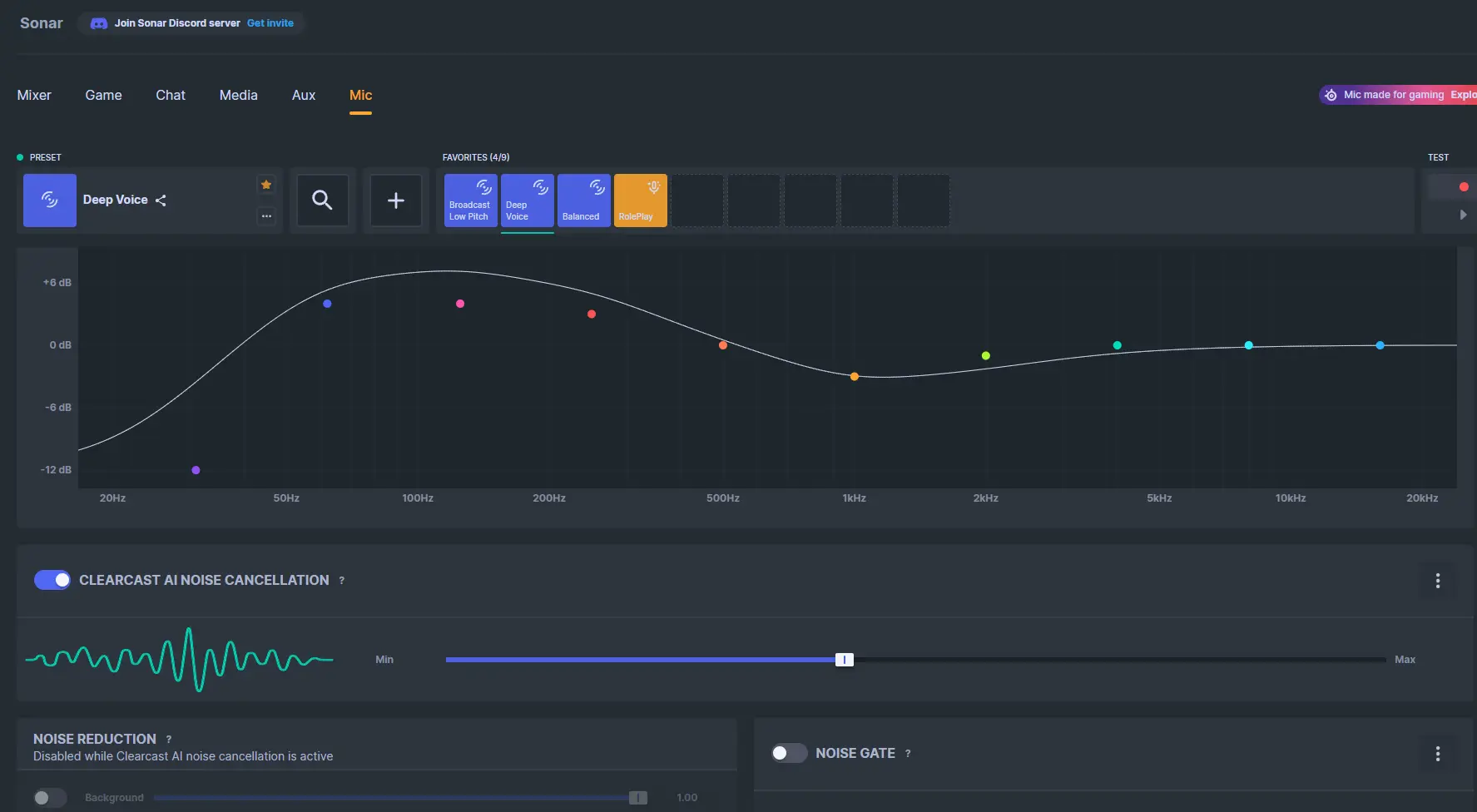Share the Deep Voice preset
Viewport: 1477px width, 812px height.
click(161, 201)
